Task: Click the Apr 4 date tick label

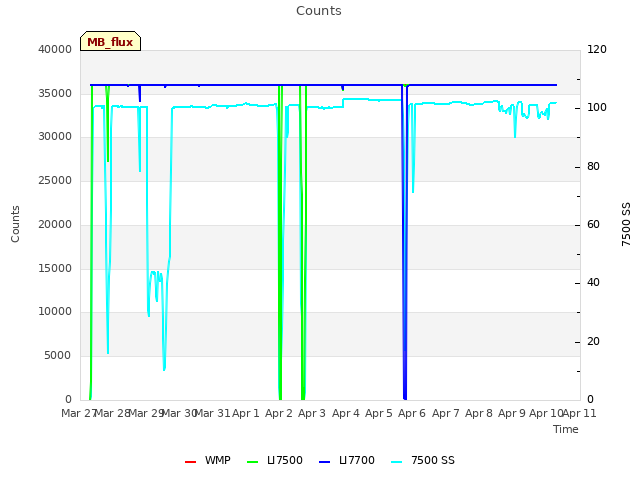Action: [x=346, y=413]
